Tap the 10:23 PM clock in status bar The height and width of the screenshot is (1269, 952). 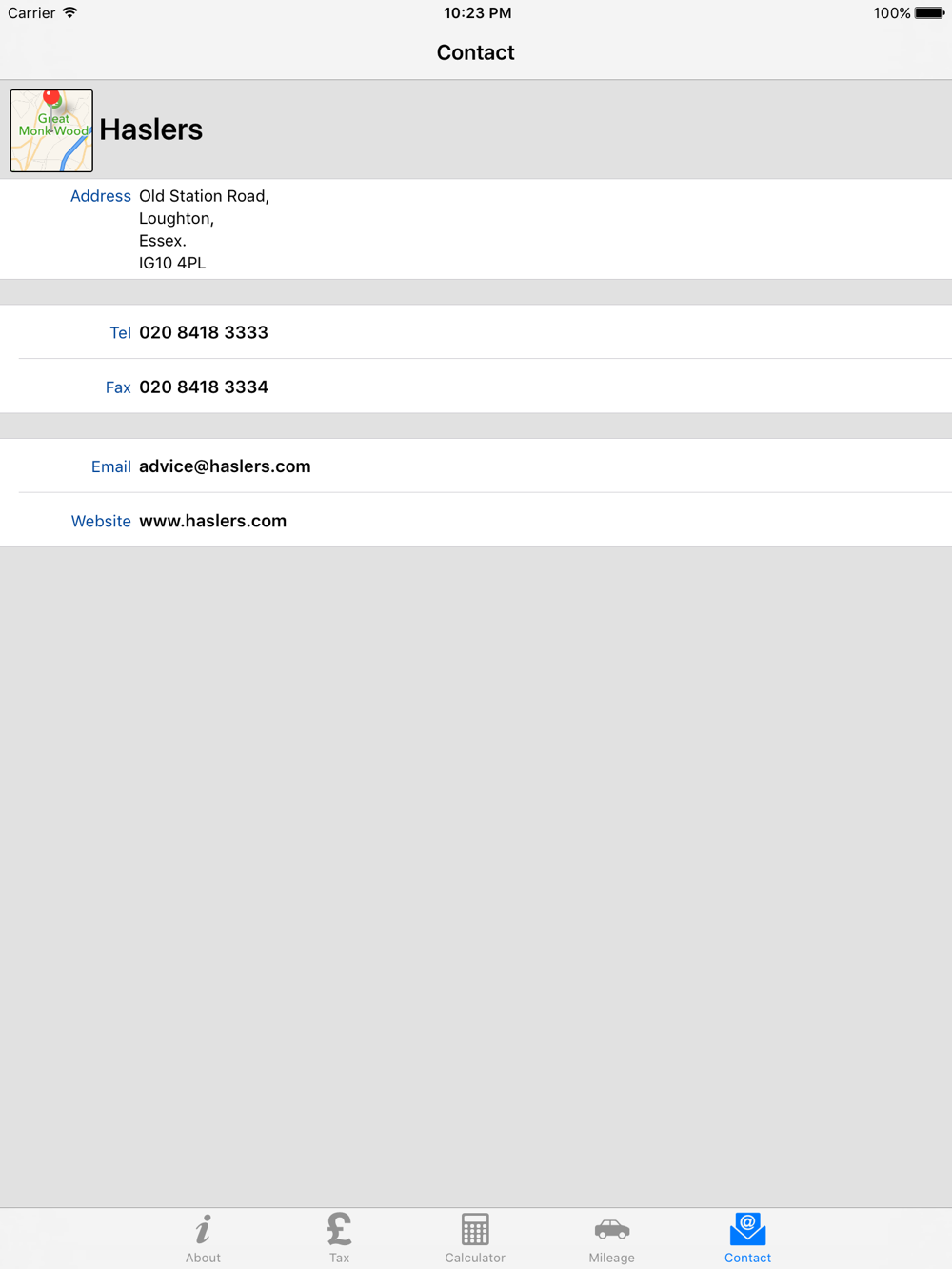point(477,13)
